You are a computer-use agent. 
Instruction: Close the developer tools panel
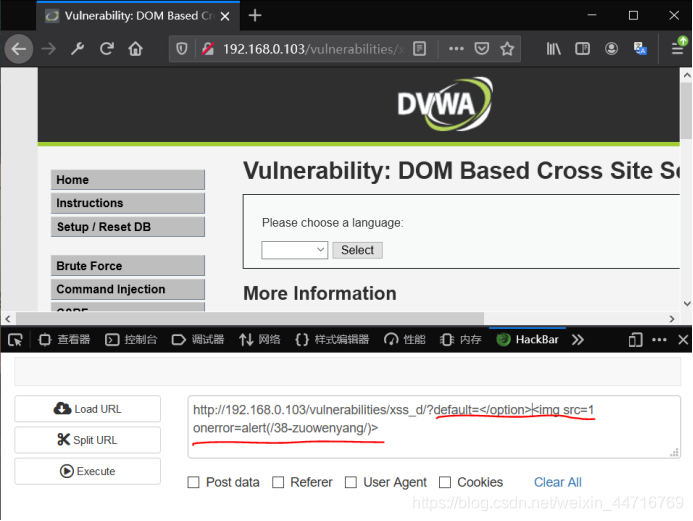(683, 340)
